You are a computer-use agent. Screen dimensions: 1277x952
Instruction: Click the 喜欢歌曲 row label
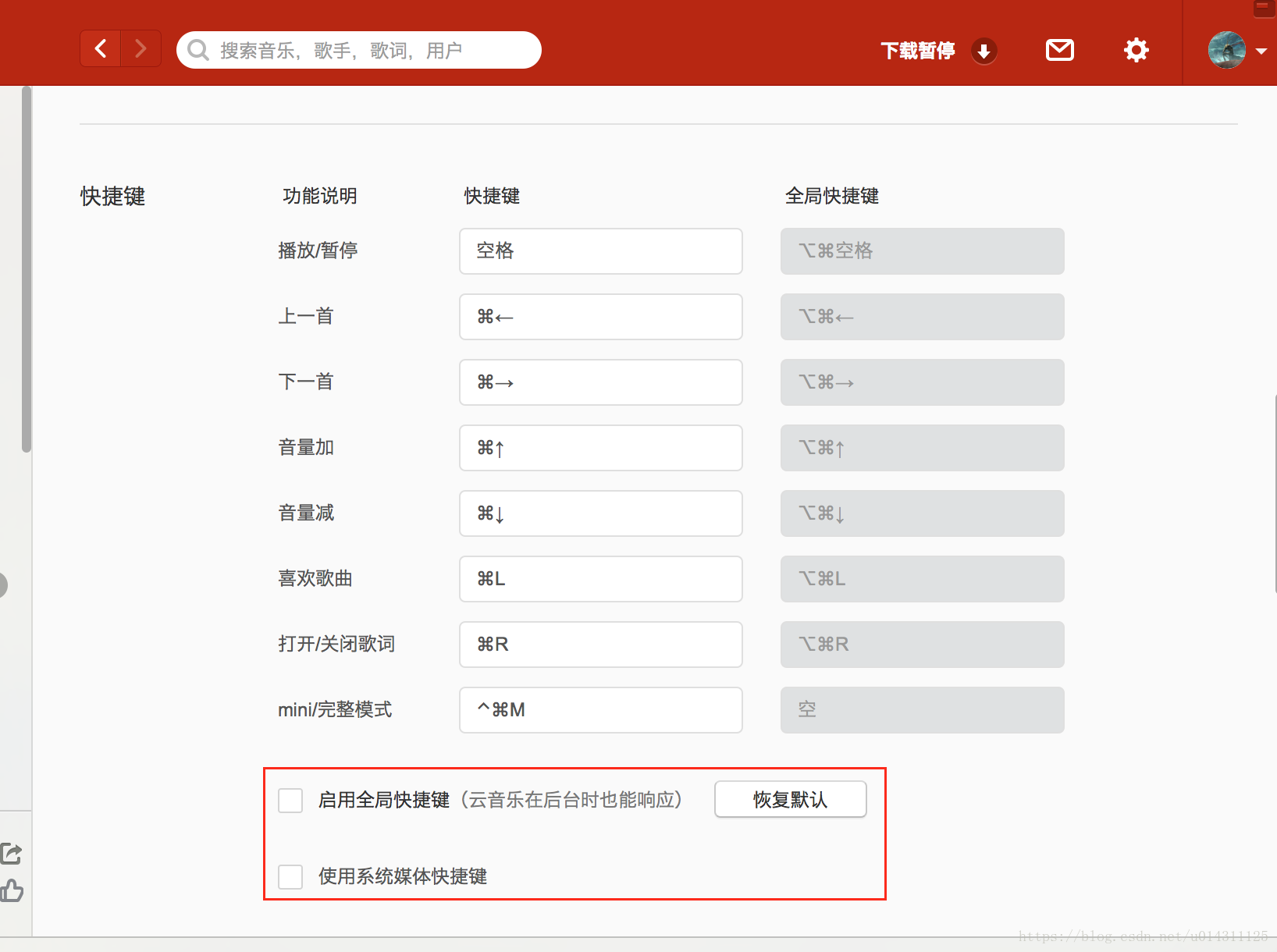point(315,578)
